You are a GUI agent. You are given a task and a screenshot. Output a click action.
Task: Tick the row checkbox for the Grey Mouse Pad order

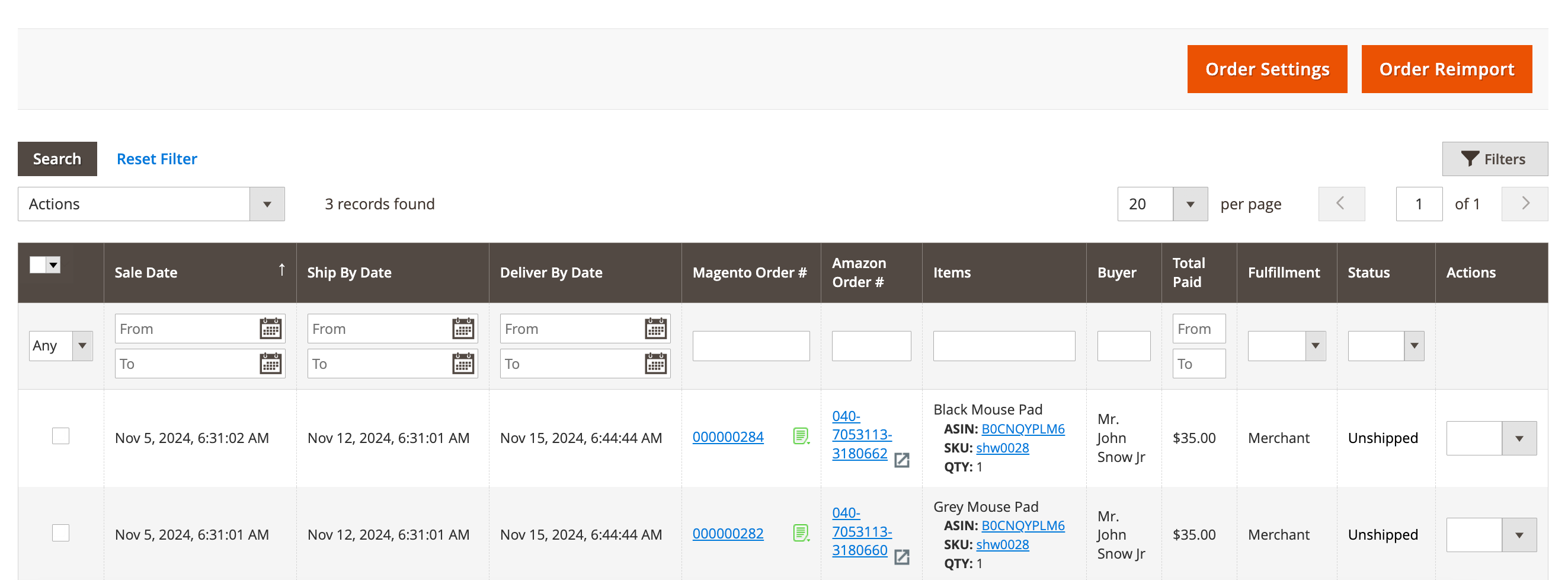(x=60, y=533)
